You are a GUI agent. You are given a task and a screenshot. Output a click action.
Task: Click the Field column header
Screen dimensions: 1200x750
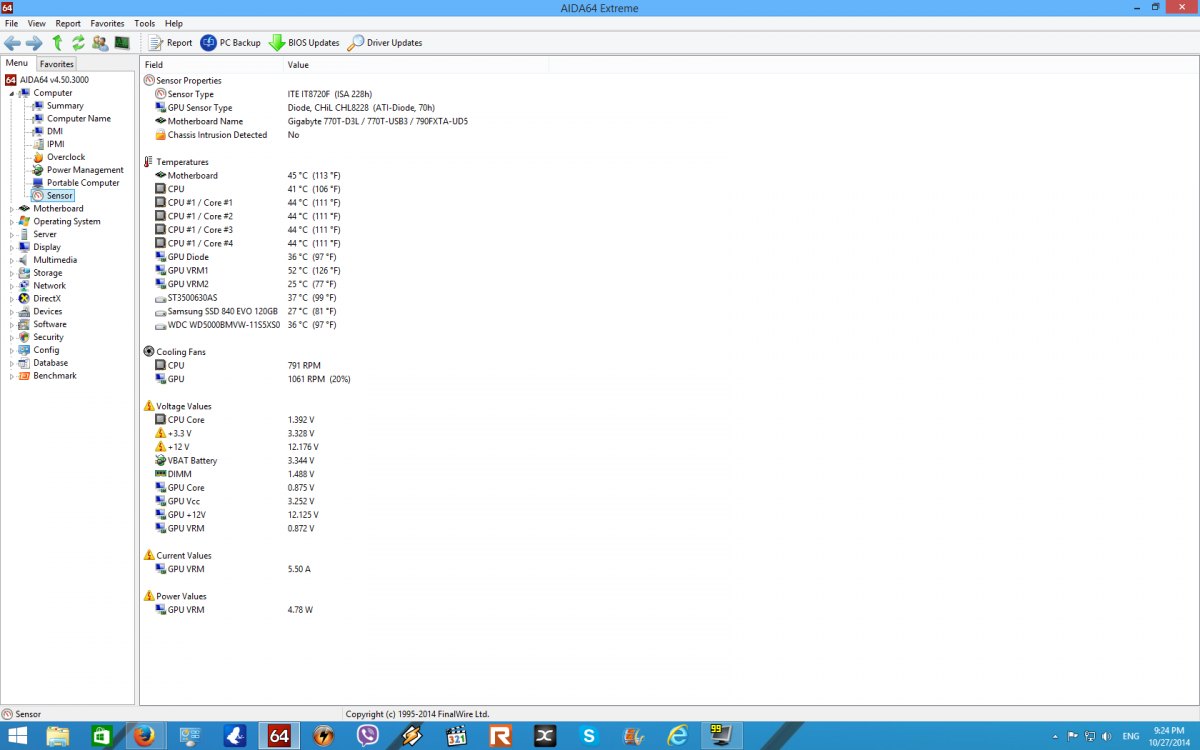(212, 65)
